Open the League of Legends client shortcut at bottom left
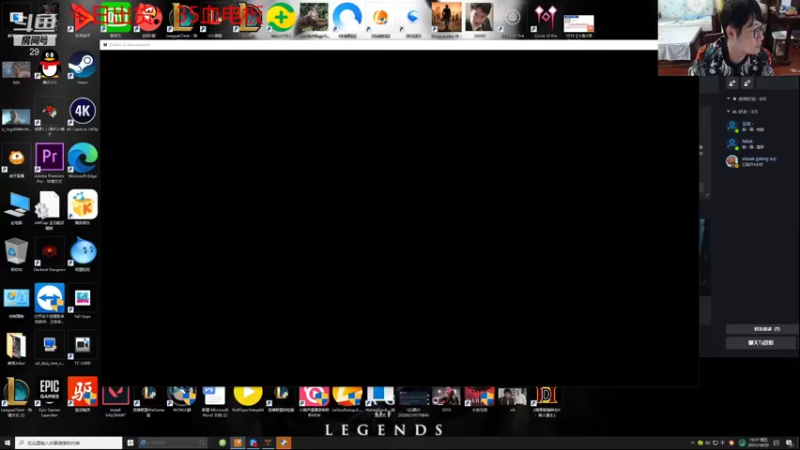The height and width of the screenshot is (450, 800). point(16,397)
